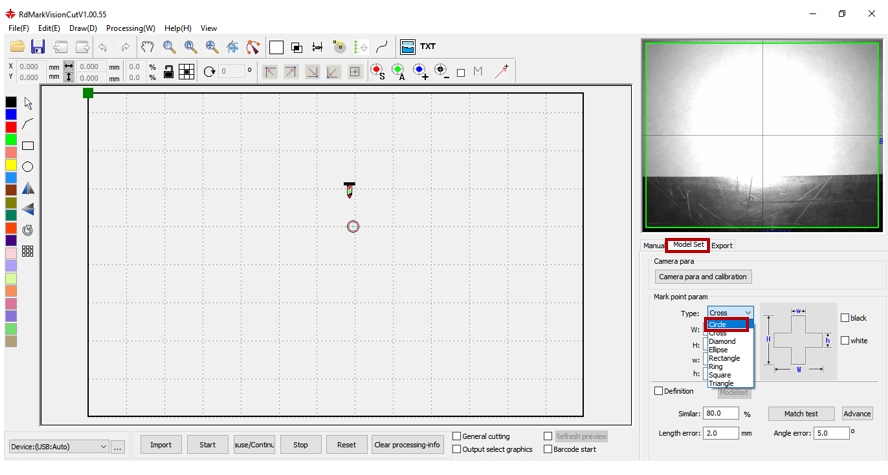Click Camera para and calibration button
888x475 pixels.
pyautogui.click(x=703, y=276)
